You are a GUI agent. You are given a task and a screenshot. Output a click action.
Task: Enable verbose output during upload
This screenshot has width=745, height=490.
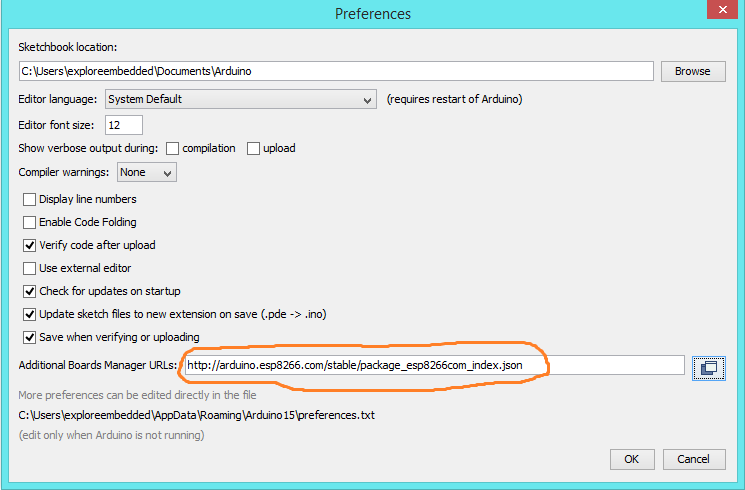[x=253, y=148]
